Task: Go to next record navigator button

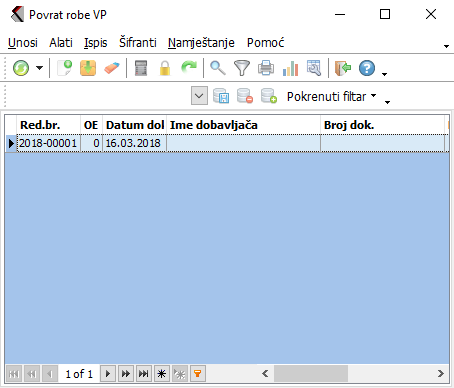Action: [108, 374]
